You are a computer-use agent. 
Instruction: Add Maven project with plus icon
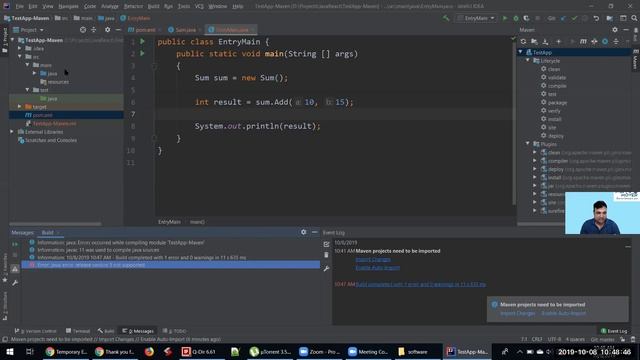tap(558, 41)
